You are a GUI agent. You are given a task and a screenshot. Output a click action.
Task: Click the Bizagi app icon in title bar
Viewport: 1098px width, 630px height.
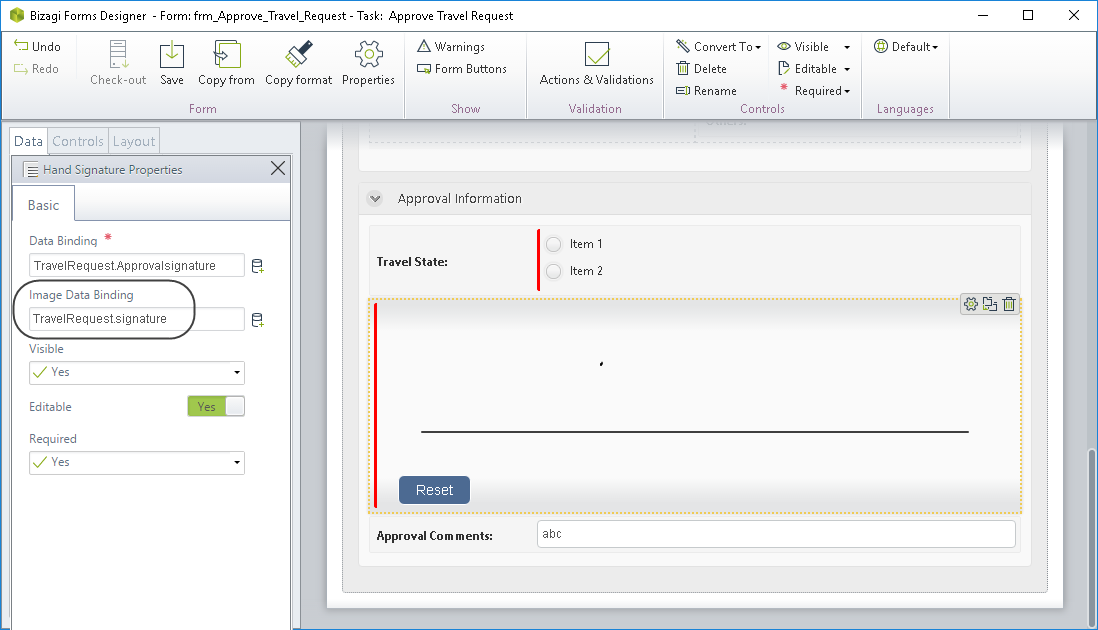(16, 15)
